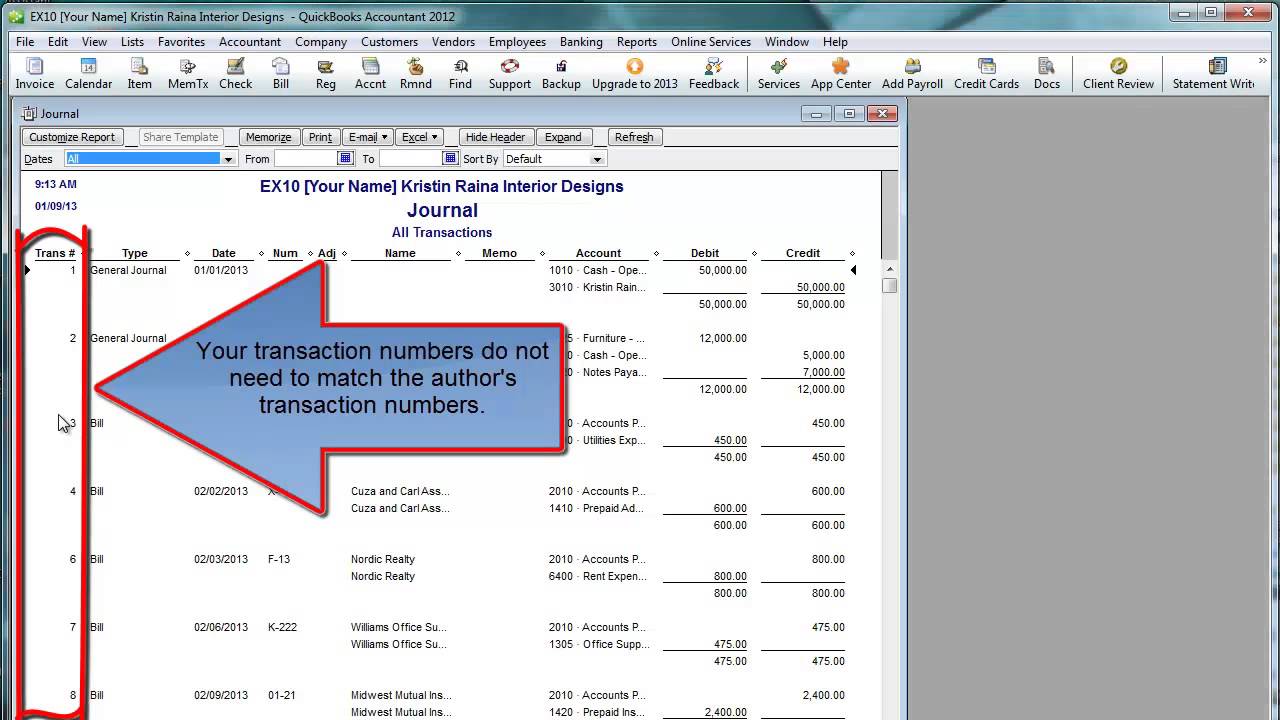Click the Memo column header
The width and height of the screenshot is (1280, 720).
point(499,253)
